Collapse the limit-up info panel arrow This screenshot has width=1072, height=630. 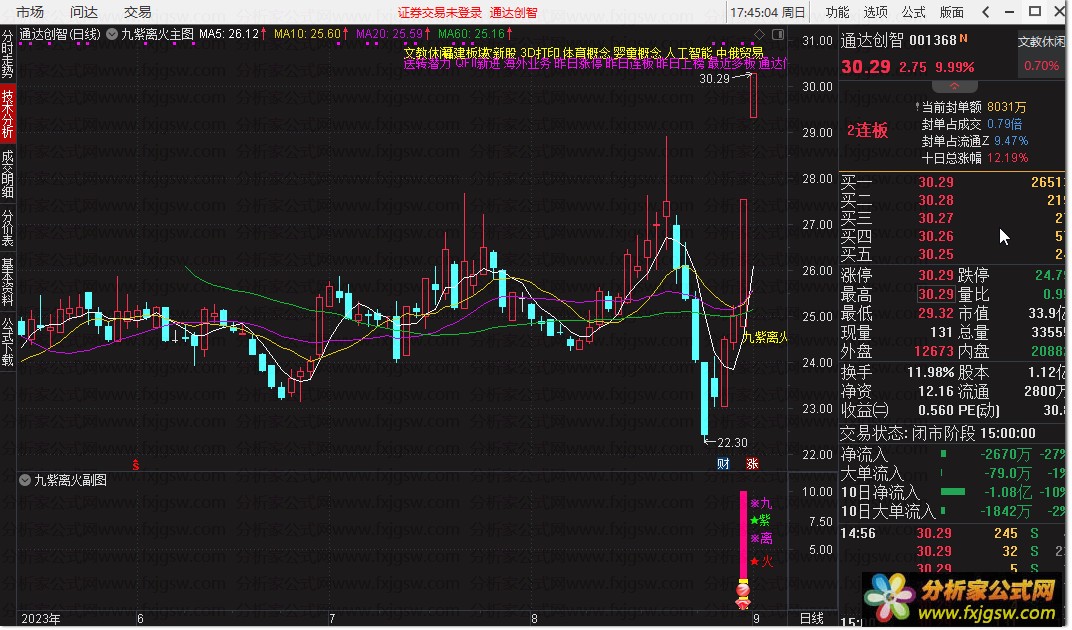[954, 86]
